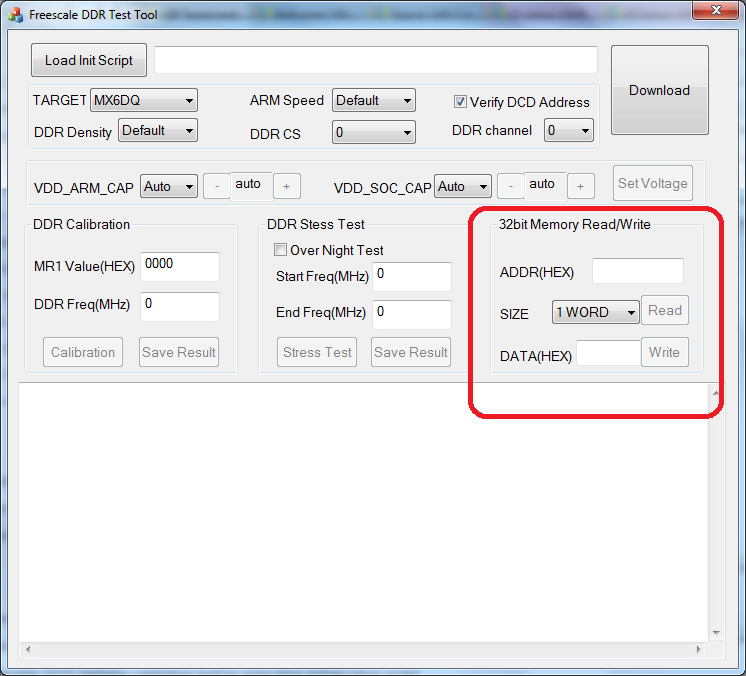Click the VDD_SOC_CAP auto value field
The image size is (746, 676).
tap(546, 186)
